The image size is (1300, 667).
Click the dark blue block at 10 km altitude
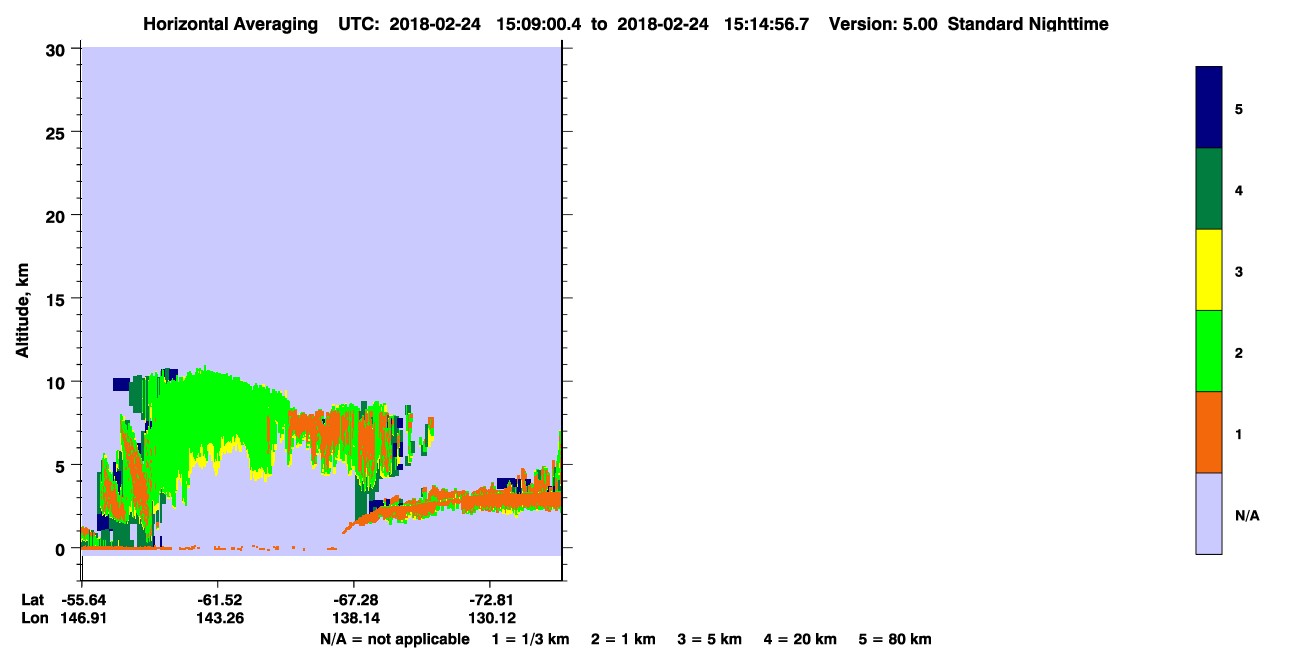(121, 384)
